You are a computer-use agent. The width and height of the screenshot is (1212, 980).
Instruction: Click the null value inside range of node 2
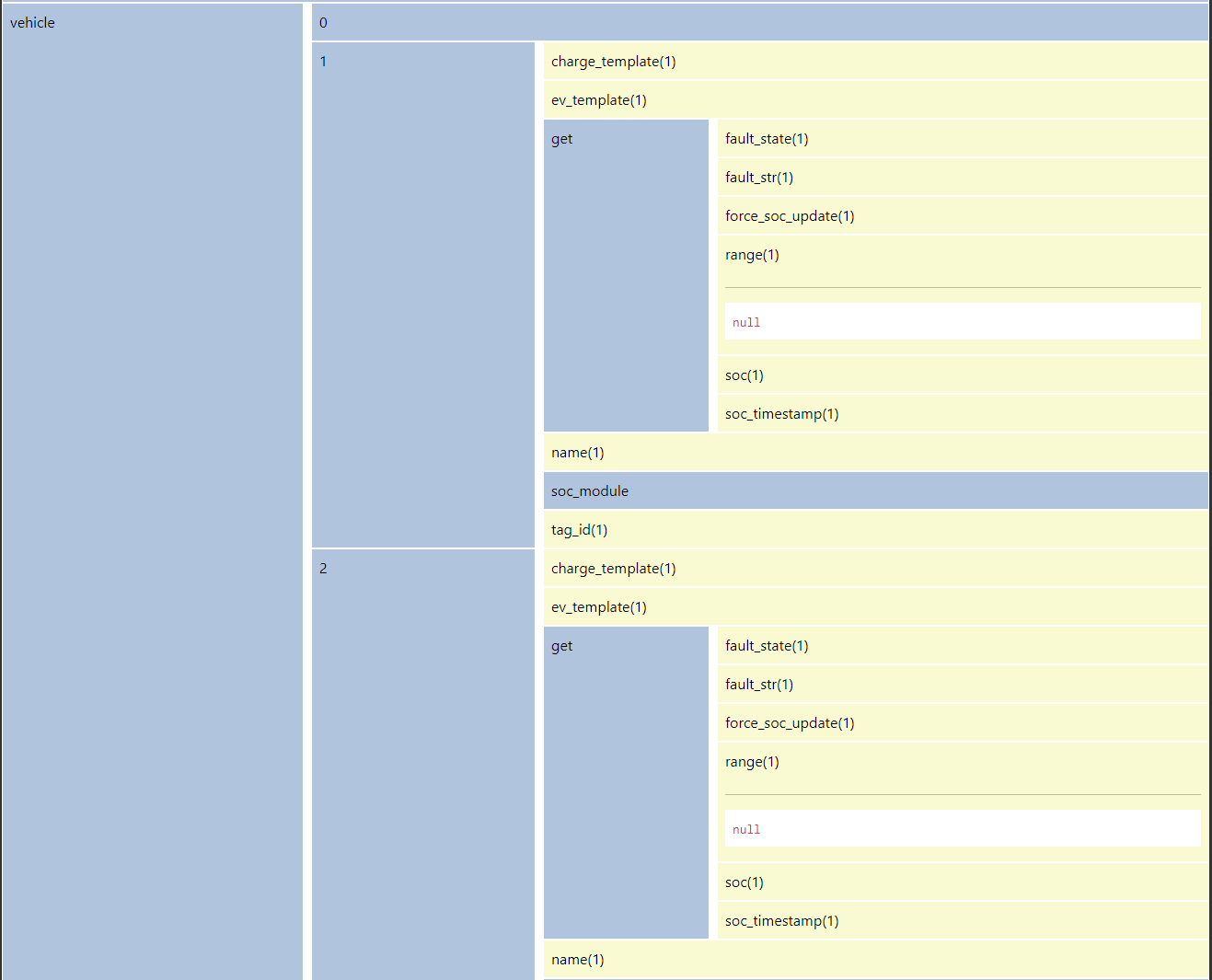(745, 828)
